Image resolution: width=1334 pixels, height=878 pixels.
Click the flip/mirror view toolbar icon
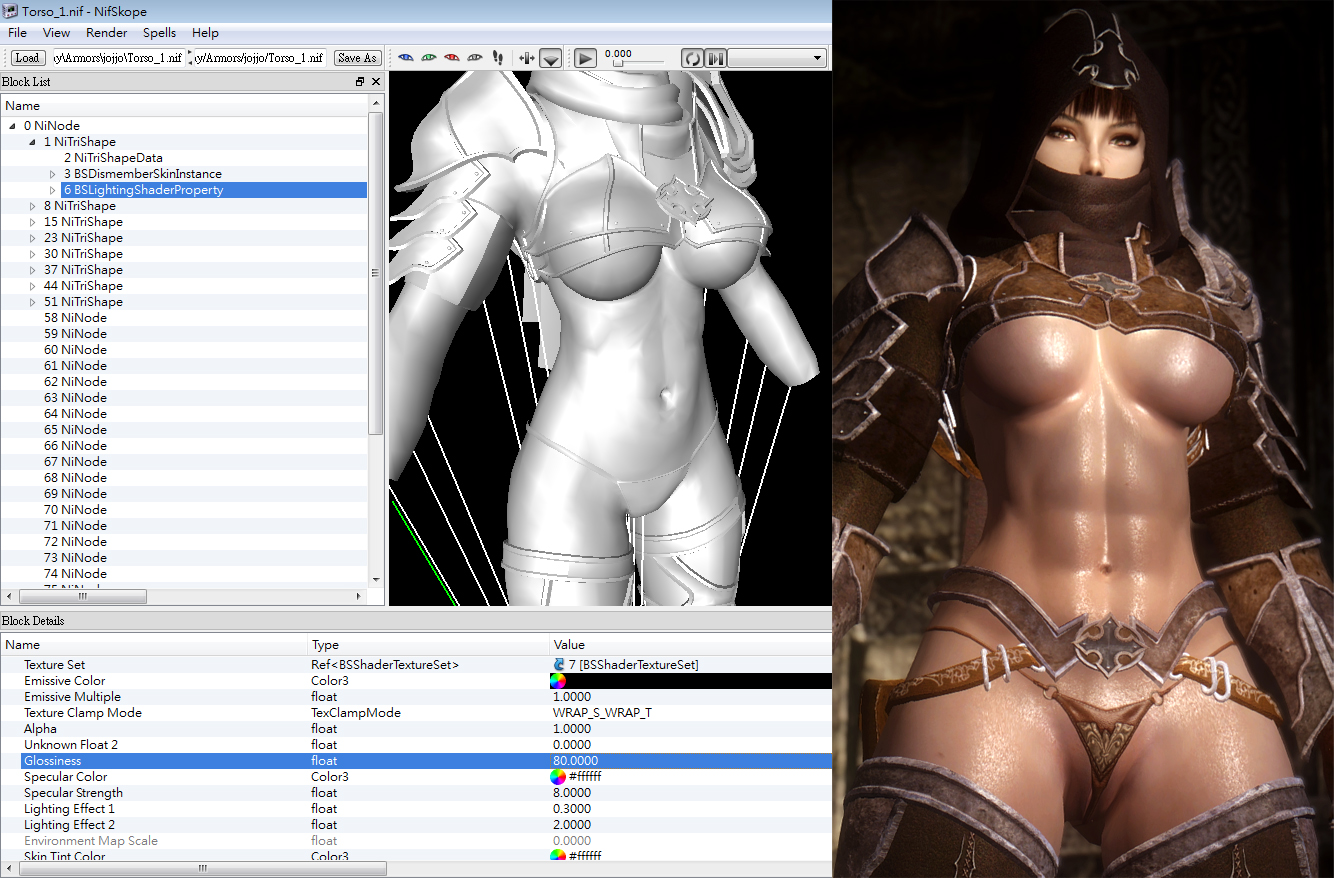tap(527, 58)
